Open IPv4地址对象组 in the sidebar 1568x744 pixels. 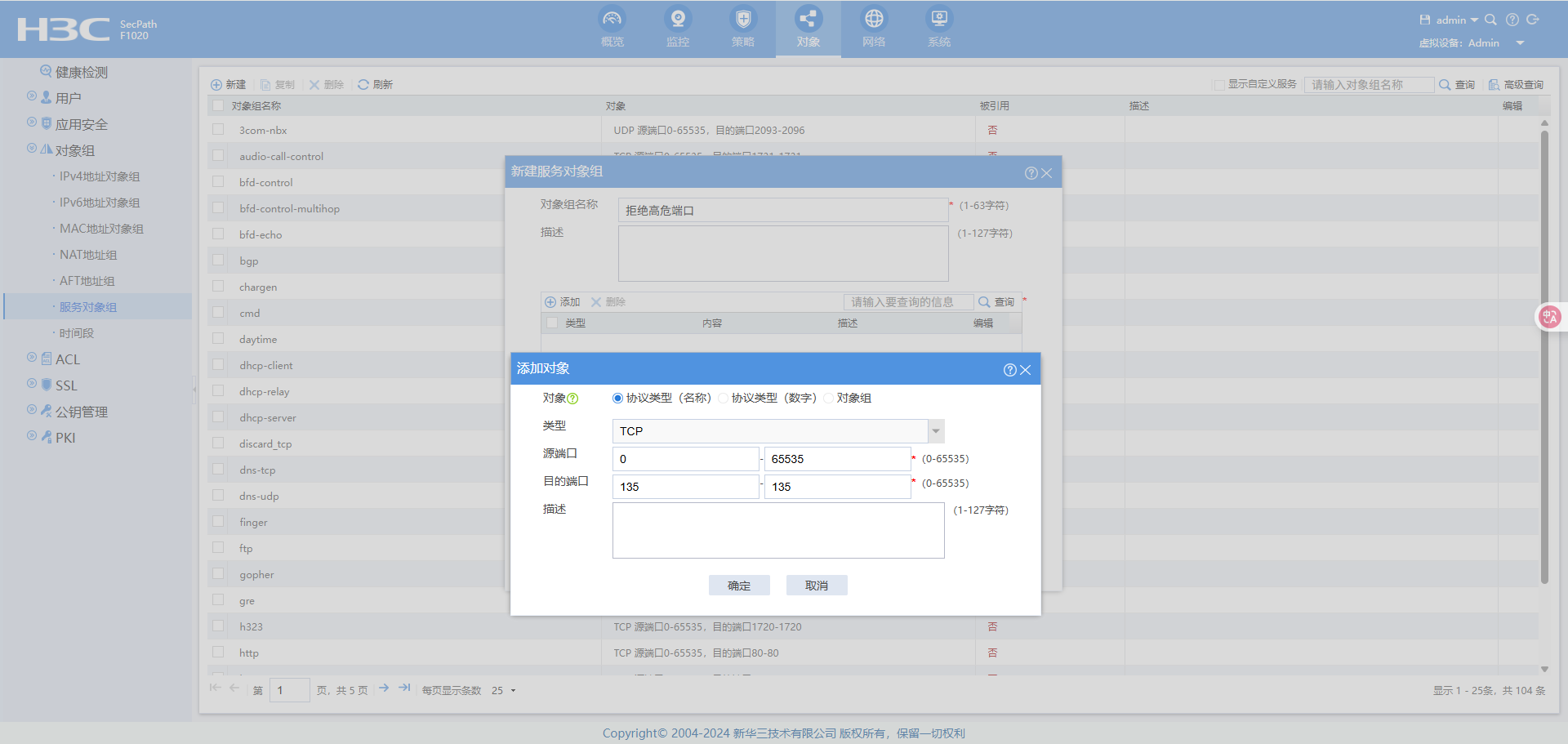[x=100, y=176]
